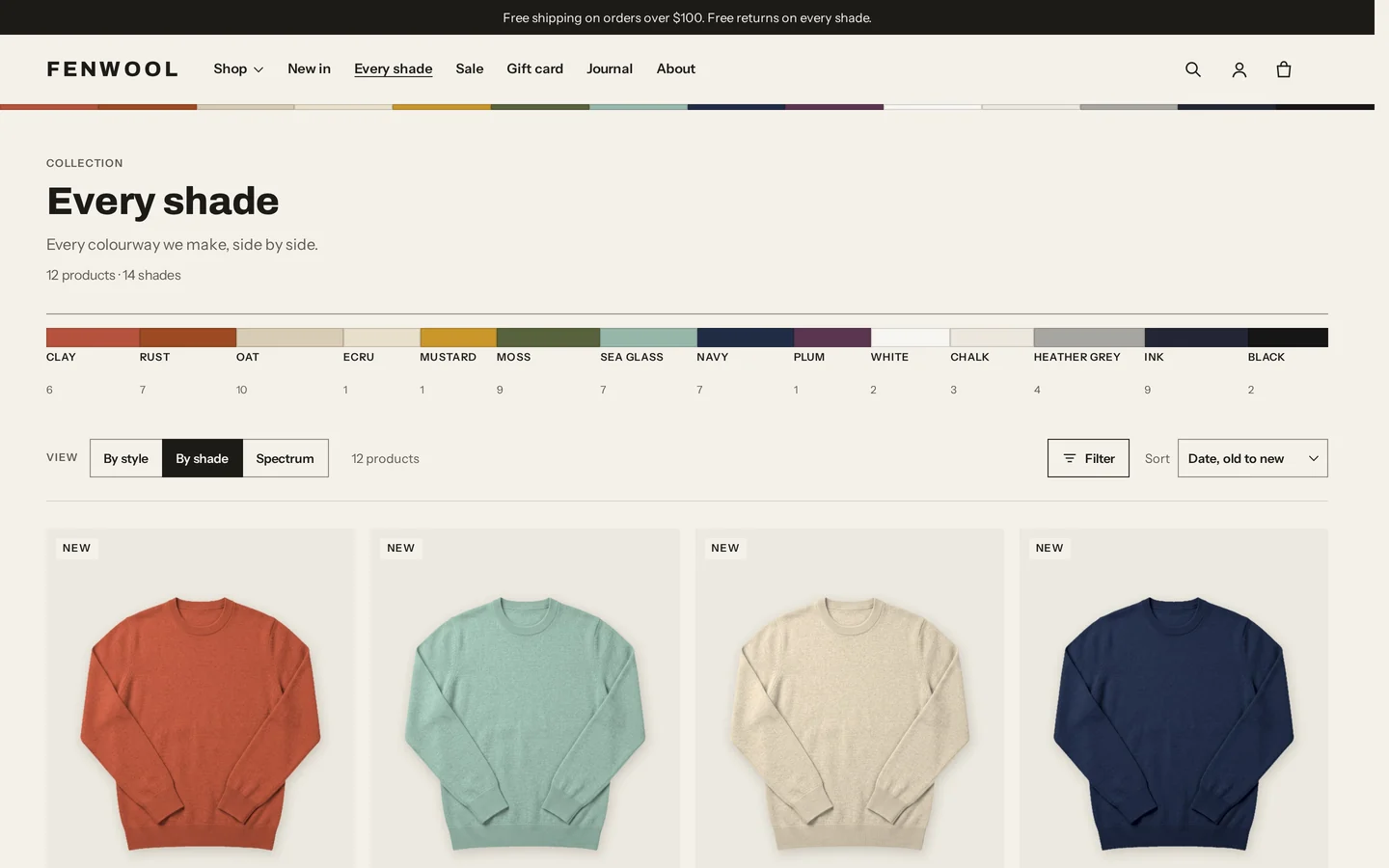Screen dimensions: 1389x868
Task: Click the SEA GLASS label text
Action: [632, 357]
